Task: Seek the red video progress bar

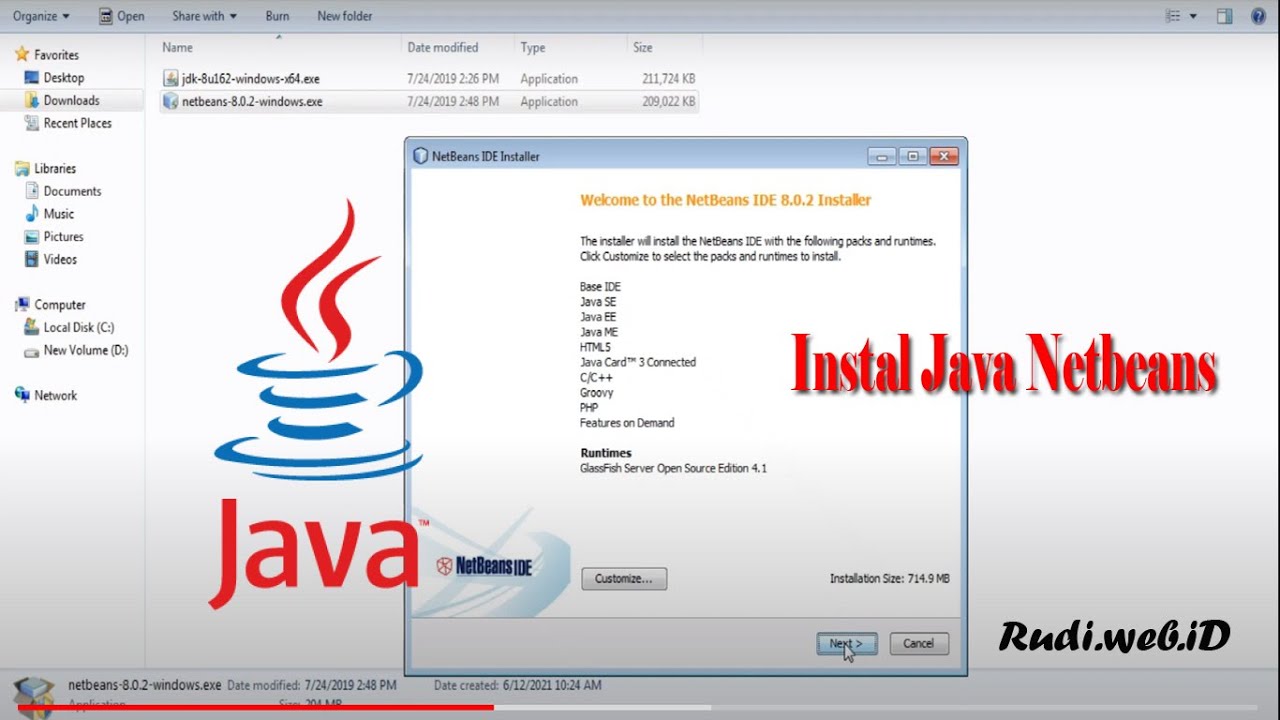Action: pyautogui.click(x=255, y=706)
